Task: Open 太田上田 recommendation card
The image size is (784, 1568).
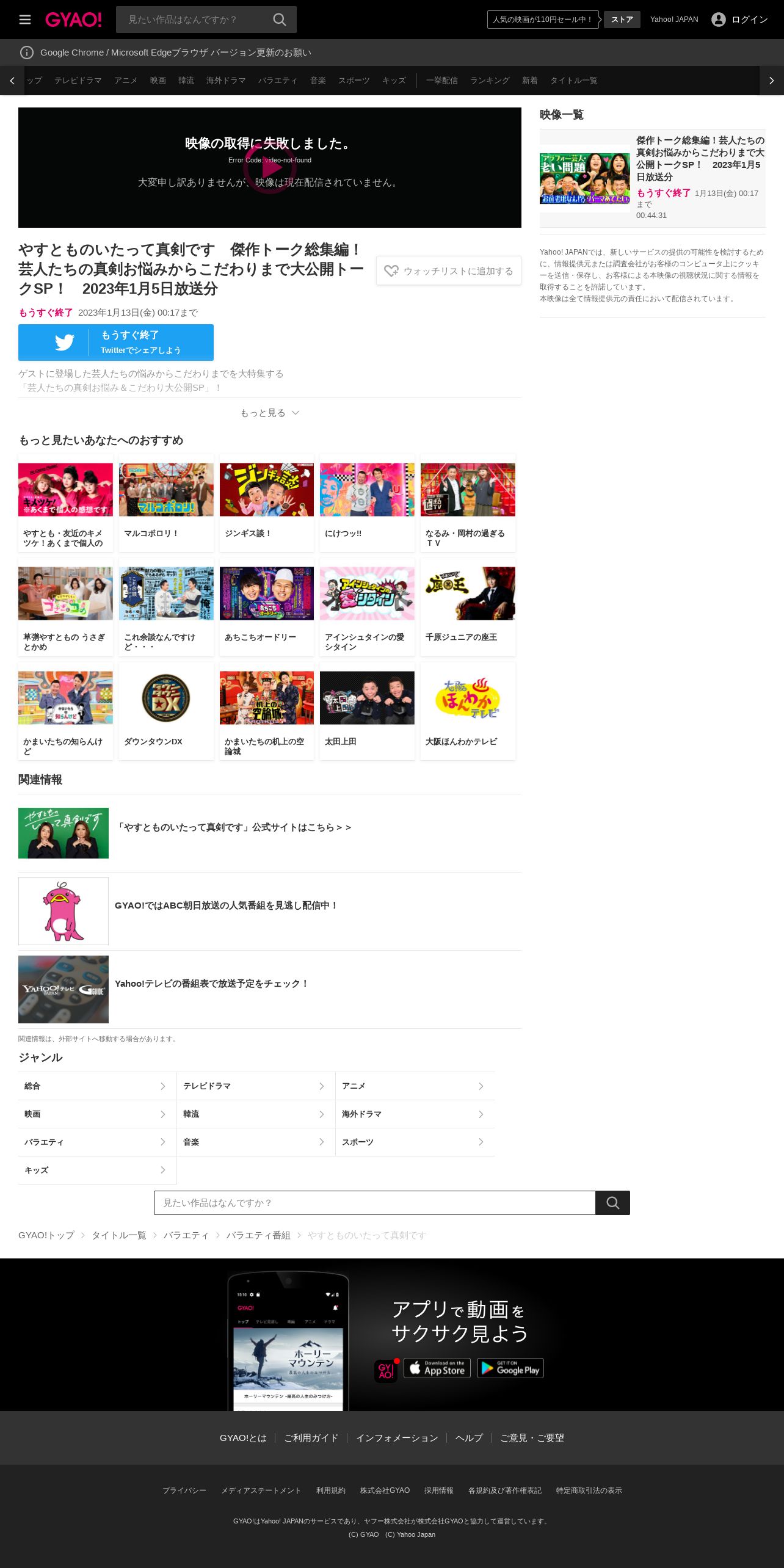Action: click(367, 711)
